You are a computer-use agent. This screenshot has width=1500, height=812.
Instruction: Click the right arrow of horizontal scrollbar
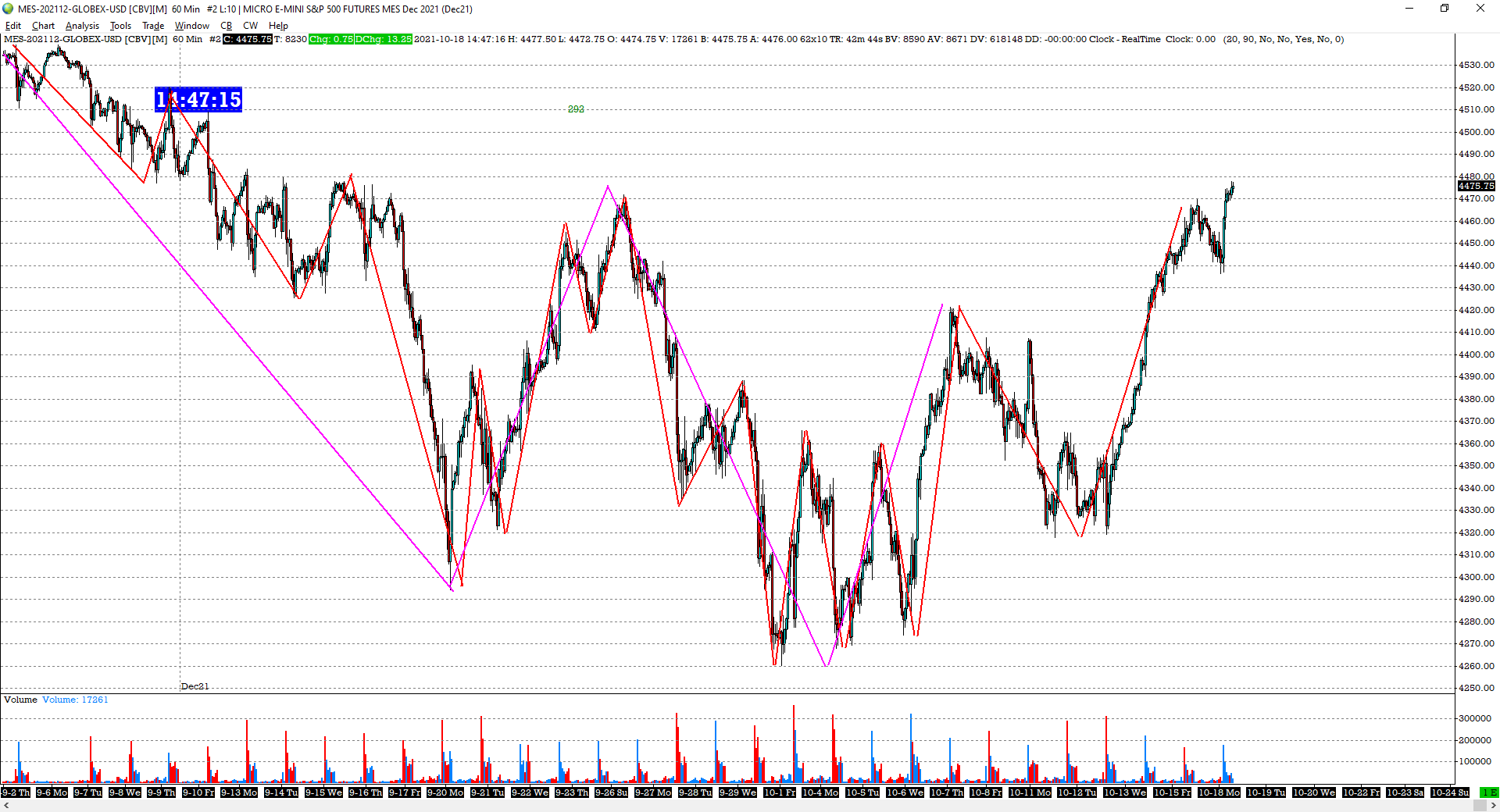(1493, 805)
